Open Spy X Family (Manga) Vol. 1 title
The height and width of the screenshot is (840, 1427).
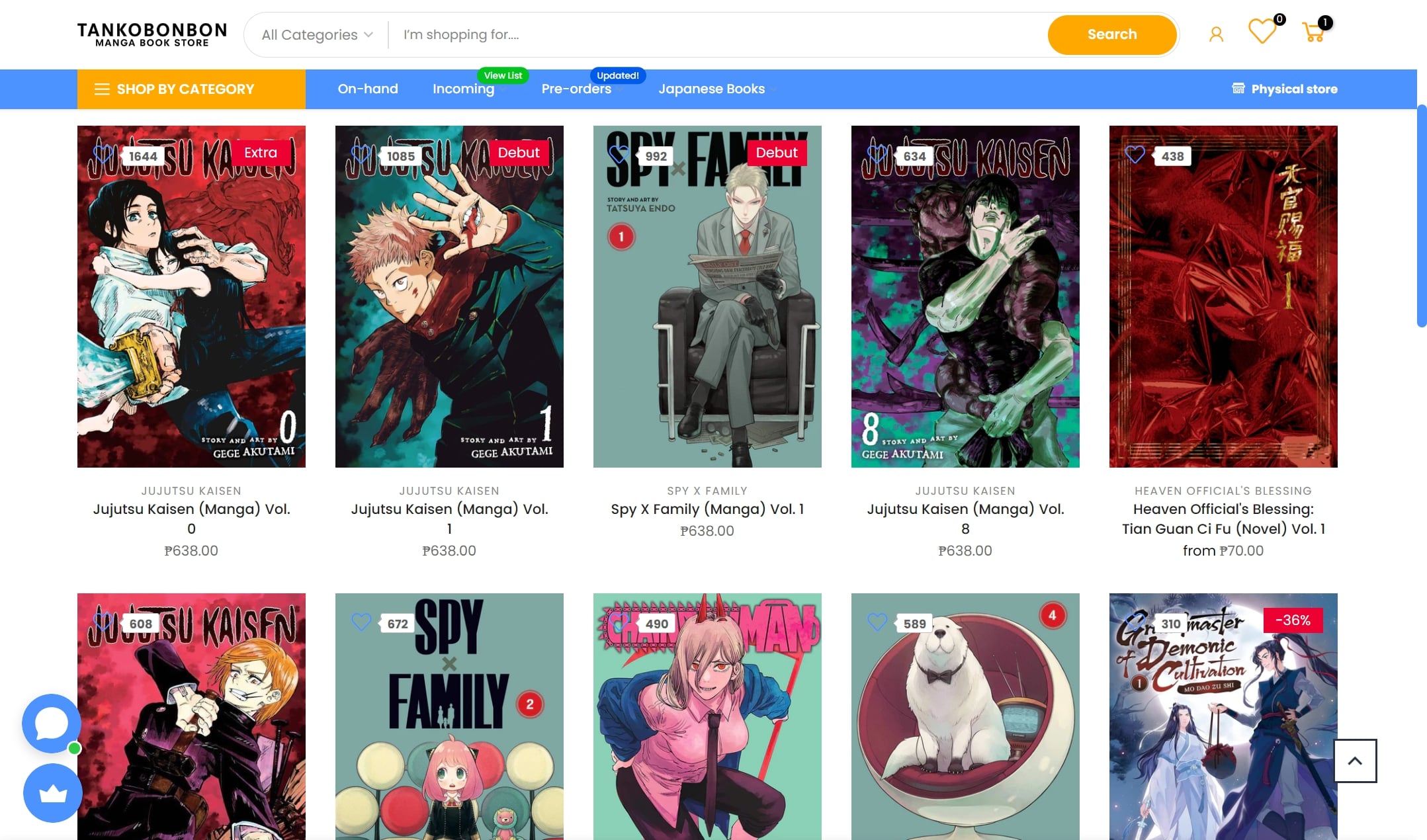coord(707,509)
